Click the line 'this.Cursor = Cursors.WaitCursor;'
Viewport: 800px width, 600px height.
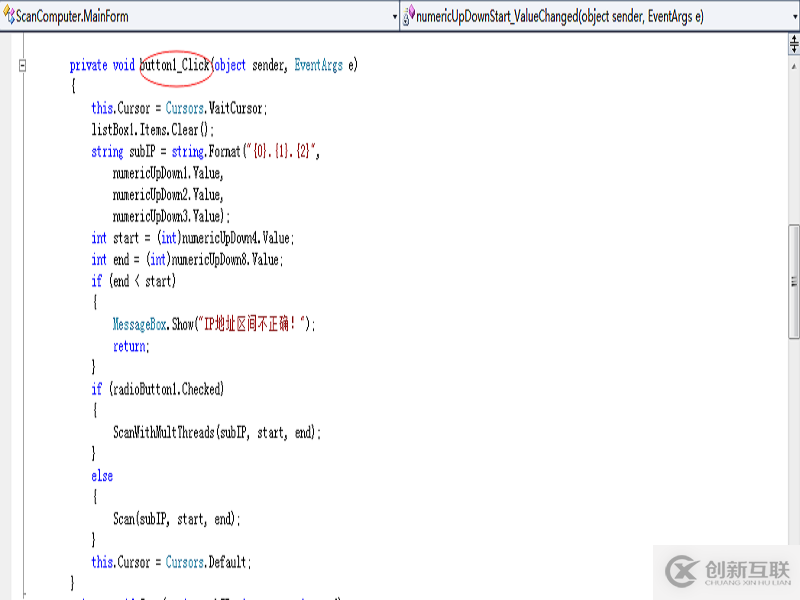(x=179, y=108)
